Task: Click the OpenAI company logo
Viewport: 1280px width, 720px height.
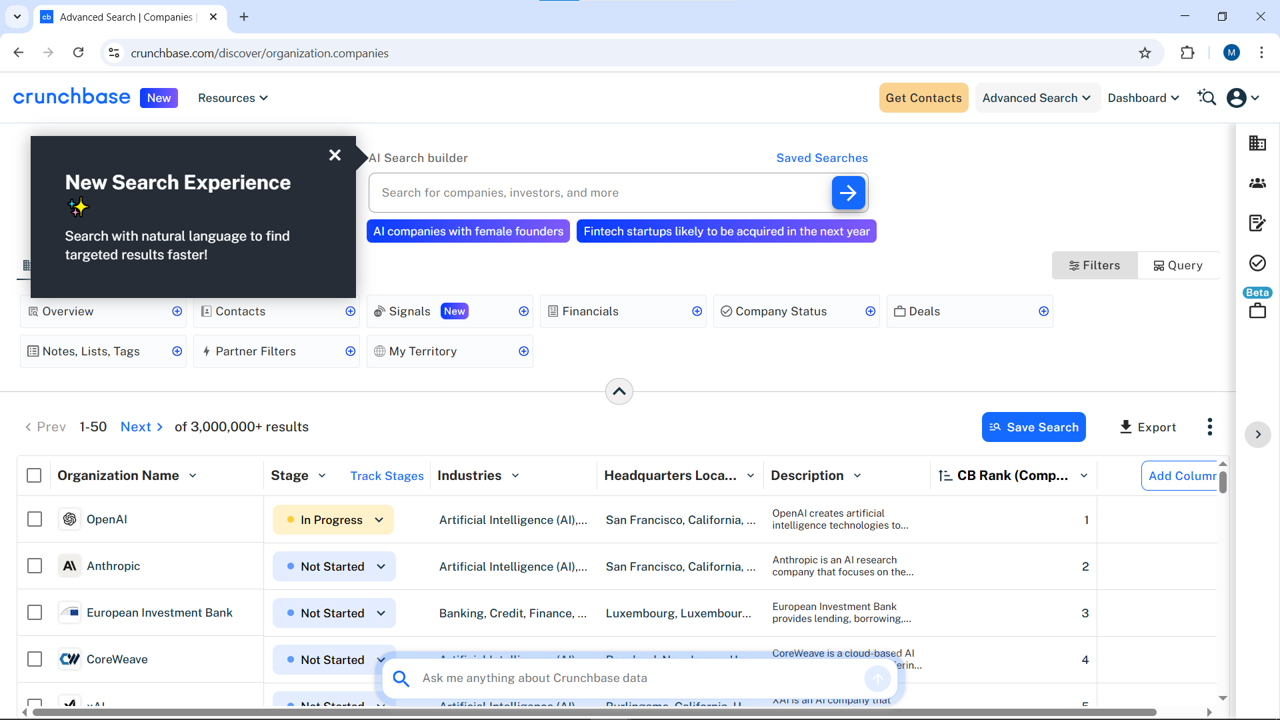Action: [x=69, y=519]
